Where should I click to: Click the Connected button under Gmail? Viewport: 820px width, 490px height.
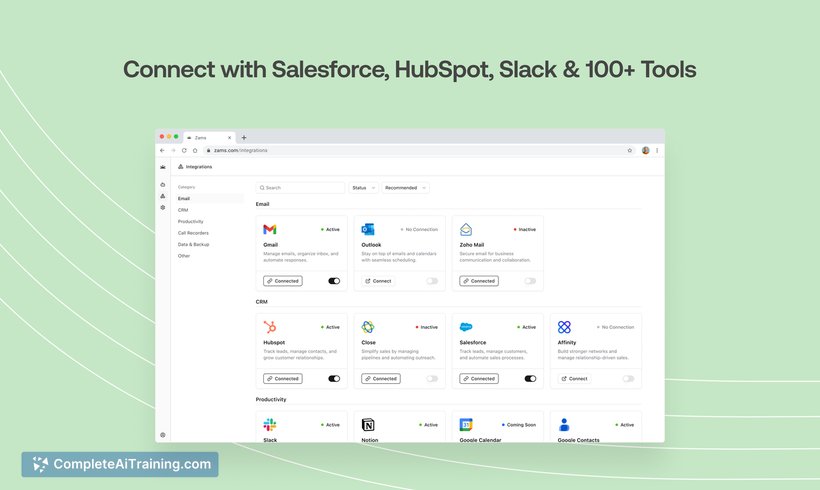pyautogui.click(x=283, y=281)
